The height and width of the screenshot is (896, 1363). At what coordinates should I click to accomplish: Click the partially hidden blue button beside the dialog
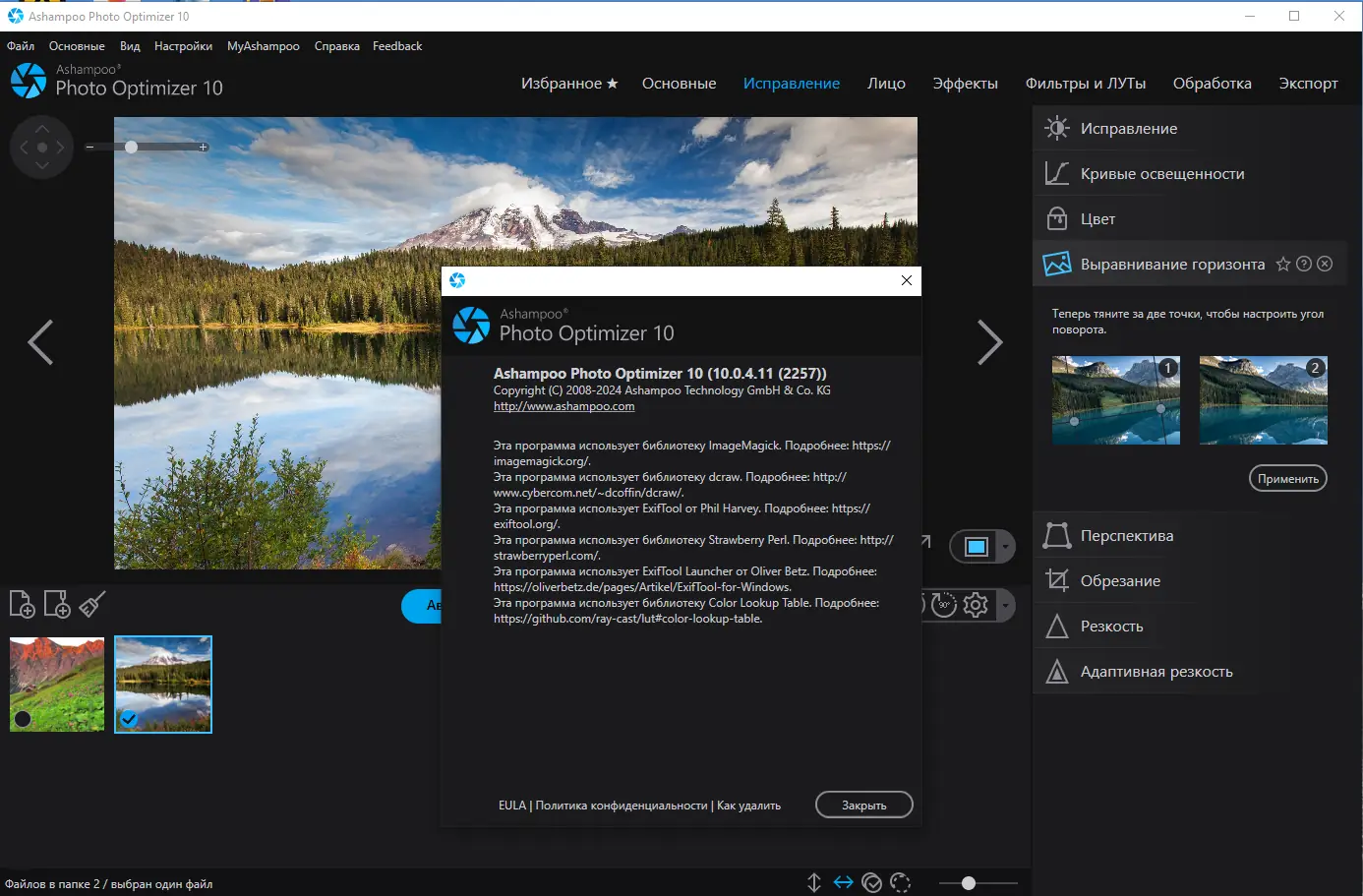pos(421,606)
